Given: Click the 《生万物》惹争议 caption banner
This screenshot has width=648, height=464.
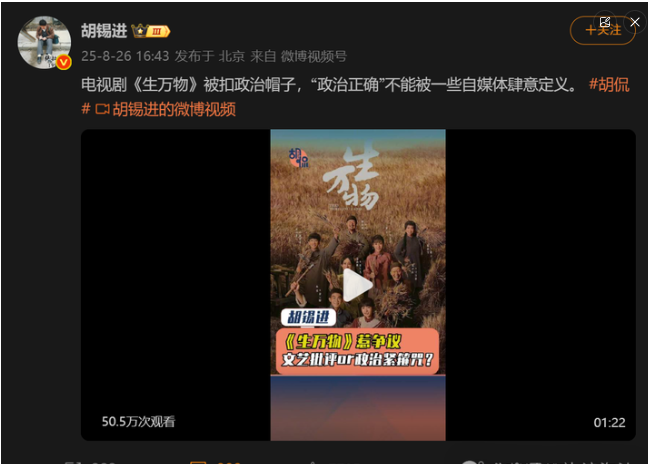Looking at the screenshot, I should [x=357, y=351].
